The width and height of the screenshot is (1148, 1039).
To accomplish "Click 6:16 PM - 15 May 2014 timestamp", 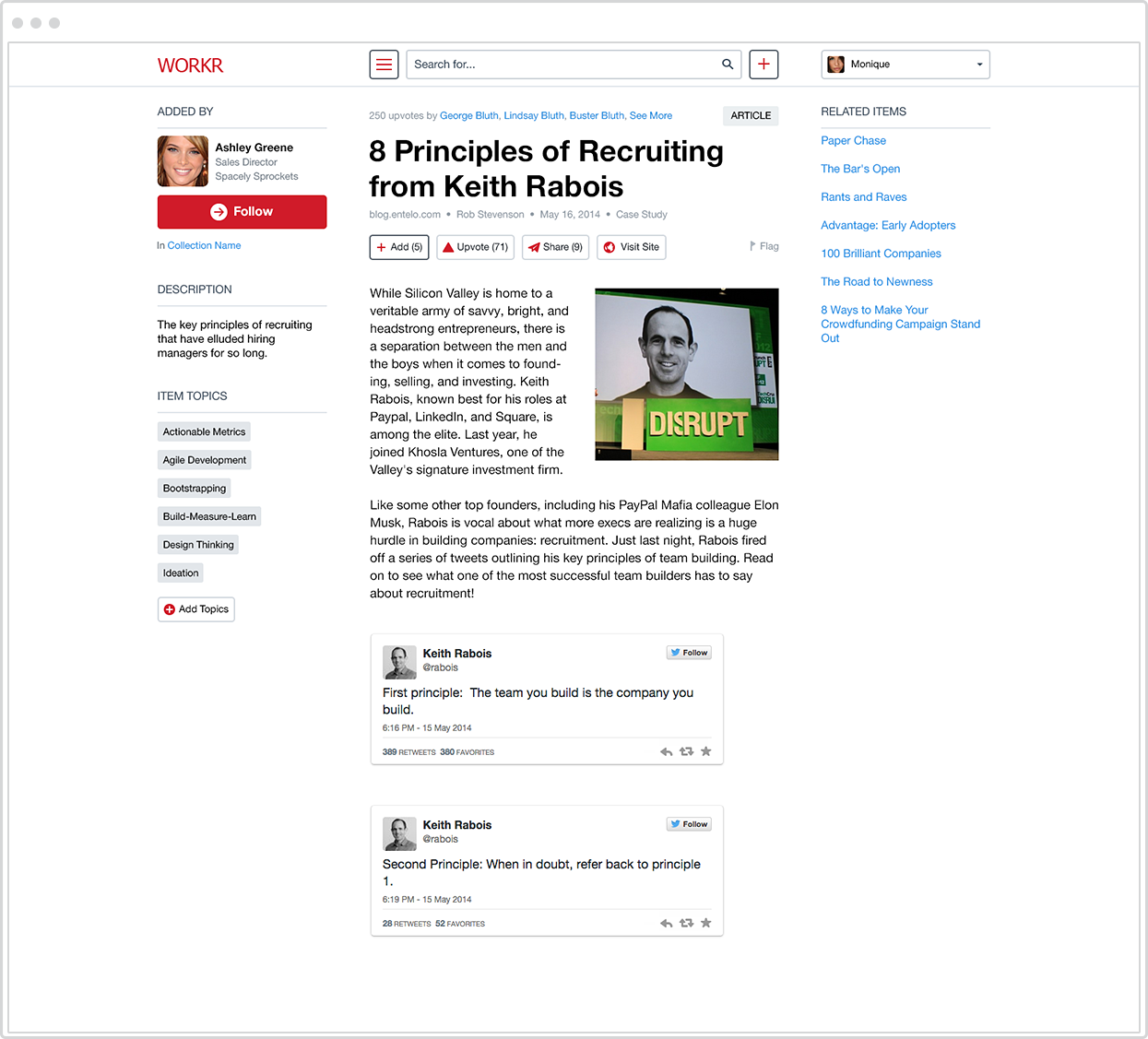I will tap(427, 728).
